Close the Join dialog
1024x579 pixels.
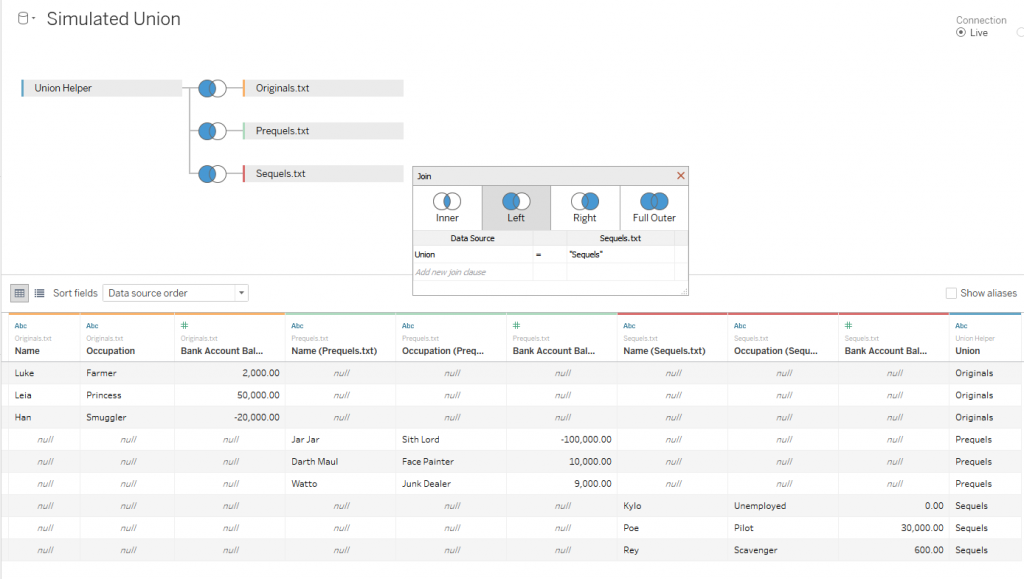[x=681, y=175]
